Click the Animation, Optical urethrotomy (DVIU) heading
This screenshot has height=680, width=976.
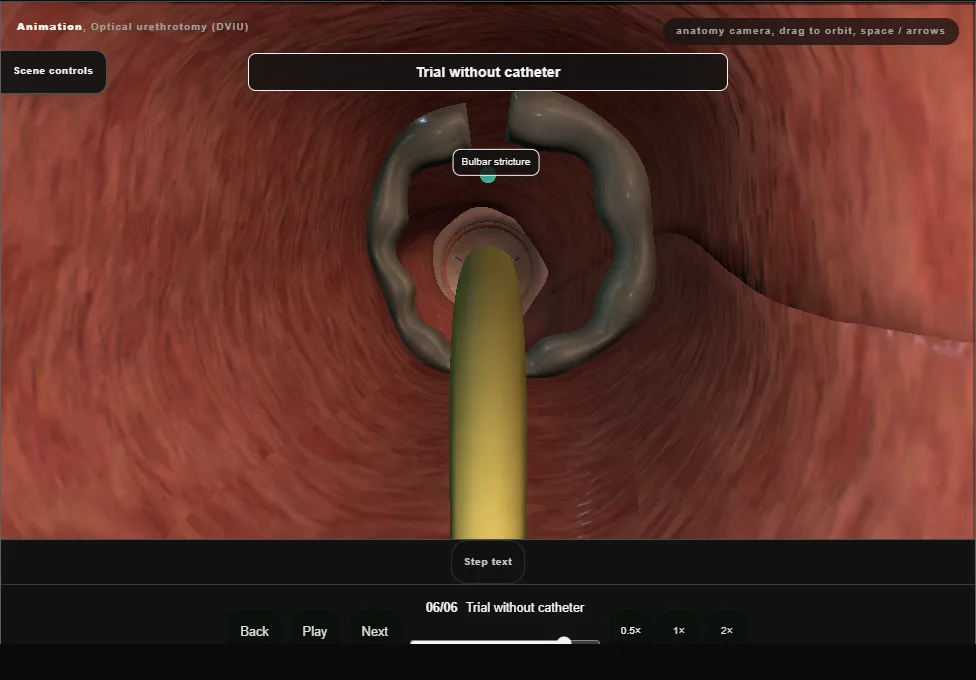click(x=133, y=27)
